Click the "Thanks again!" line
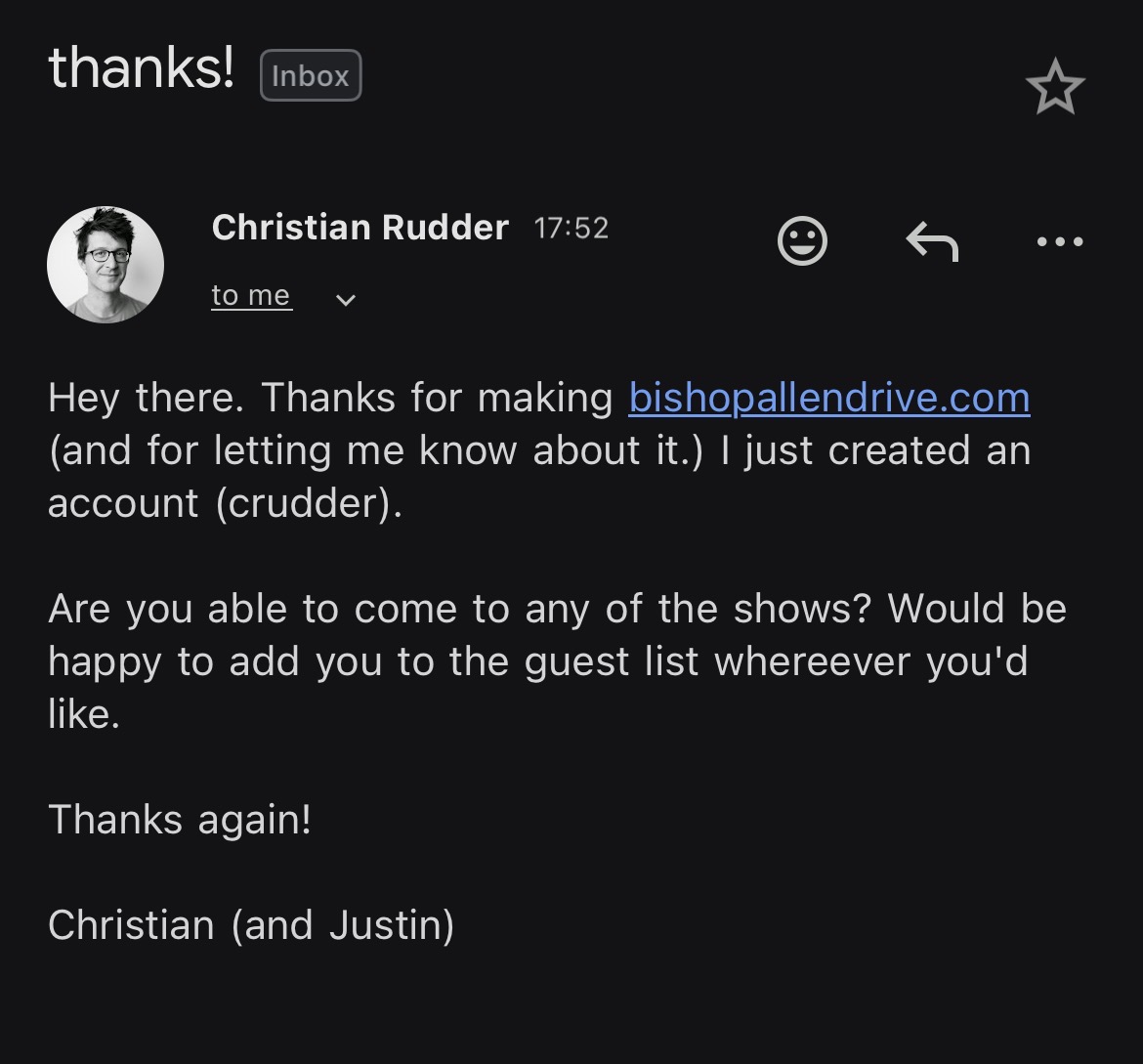Viewport: 1143px width, 1064px height. pyautogui.click(x=180, y=819)
